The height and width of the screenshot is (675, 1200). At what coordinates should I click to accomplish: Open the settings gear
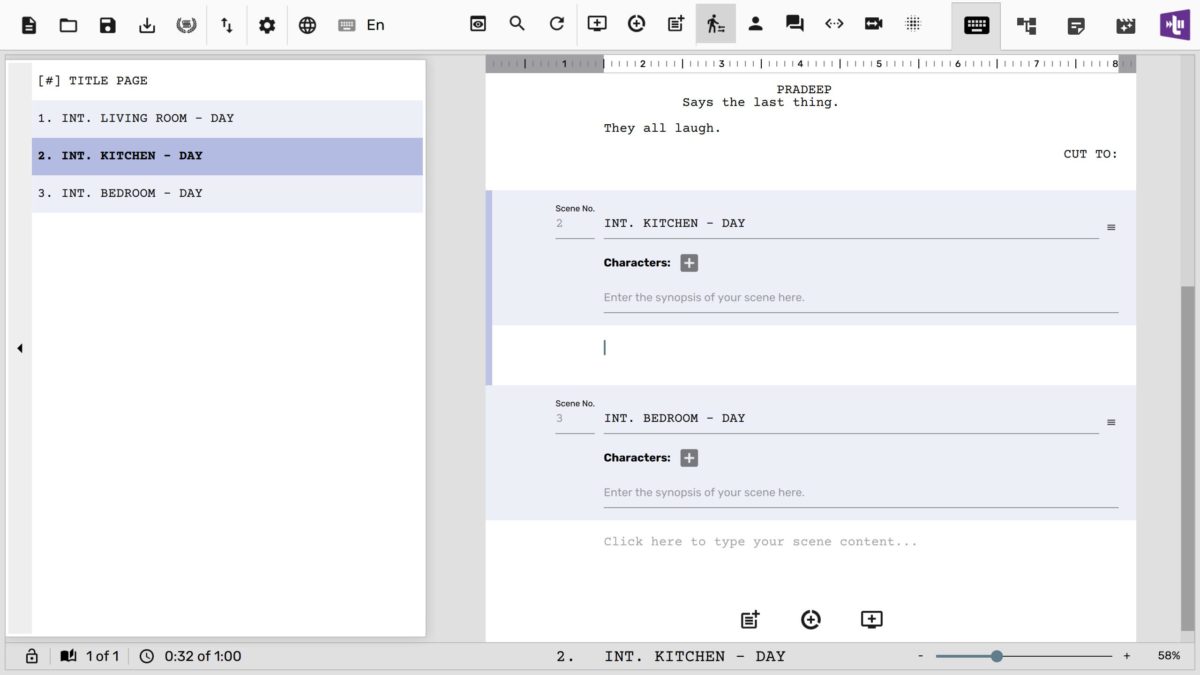click(x=267, y=25)
